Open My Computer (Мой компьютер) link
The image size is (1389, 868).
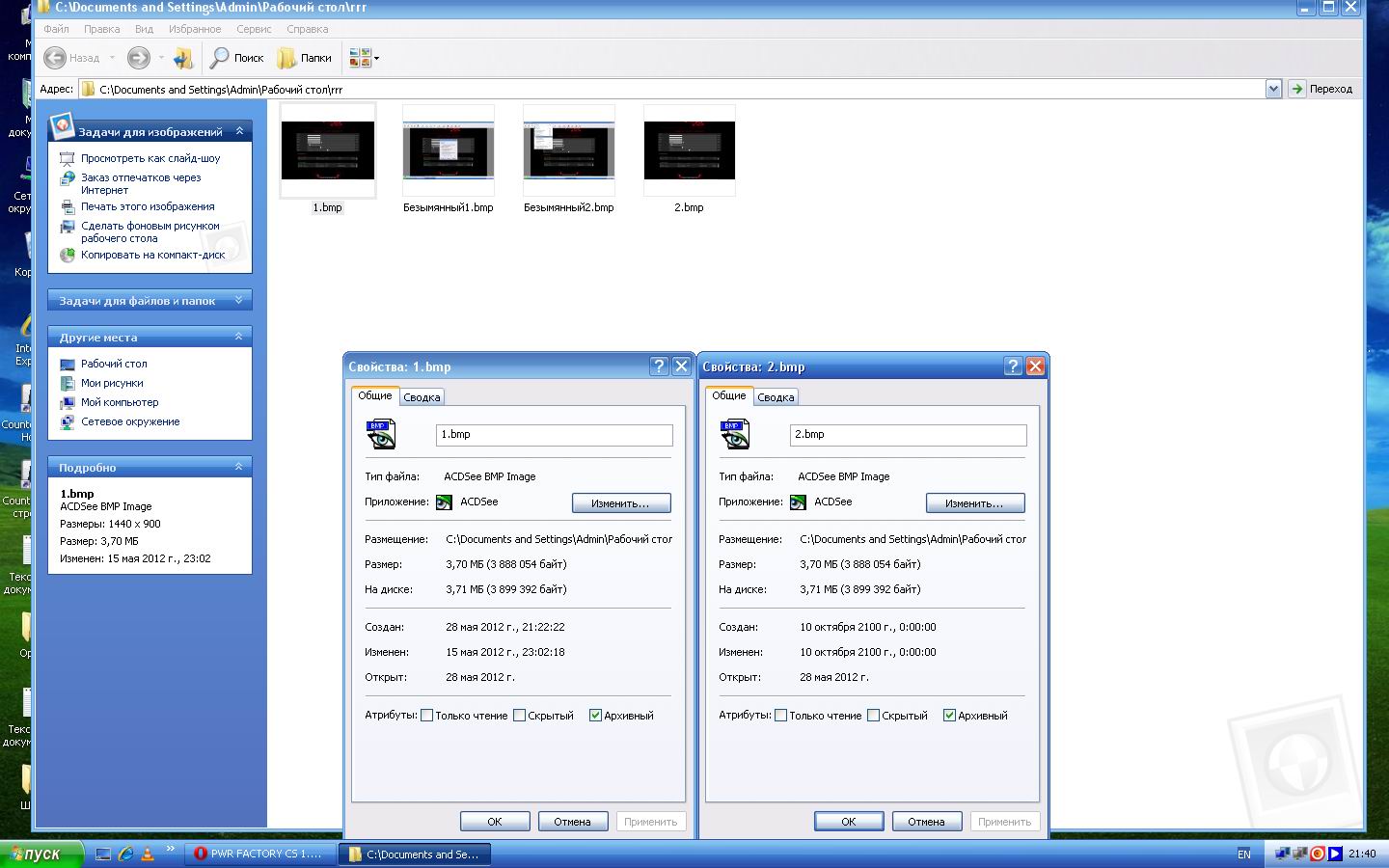point(120,402)
